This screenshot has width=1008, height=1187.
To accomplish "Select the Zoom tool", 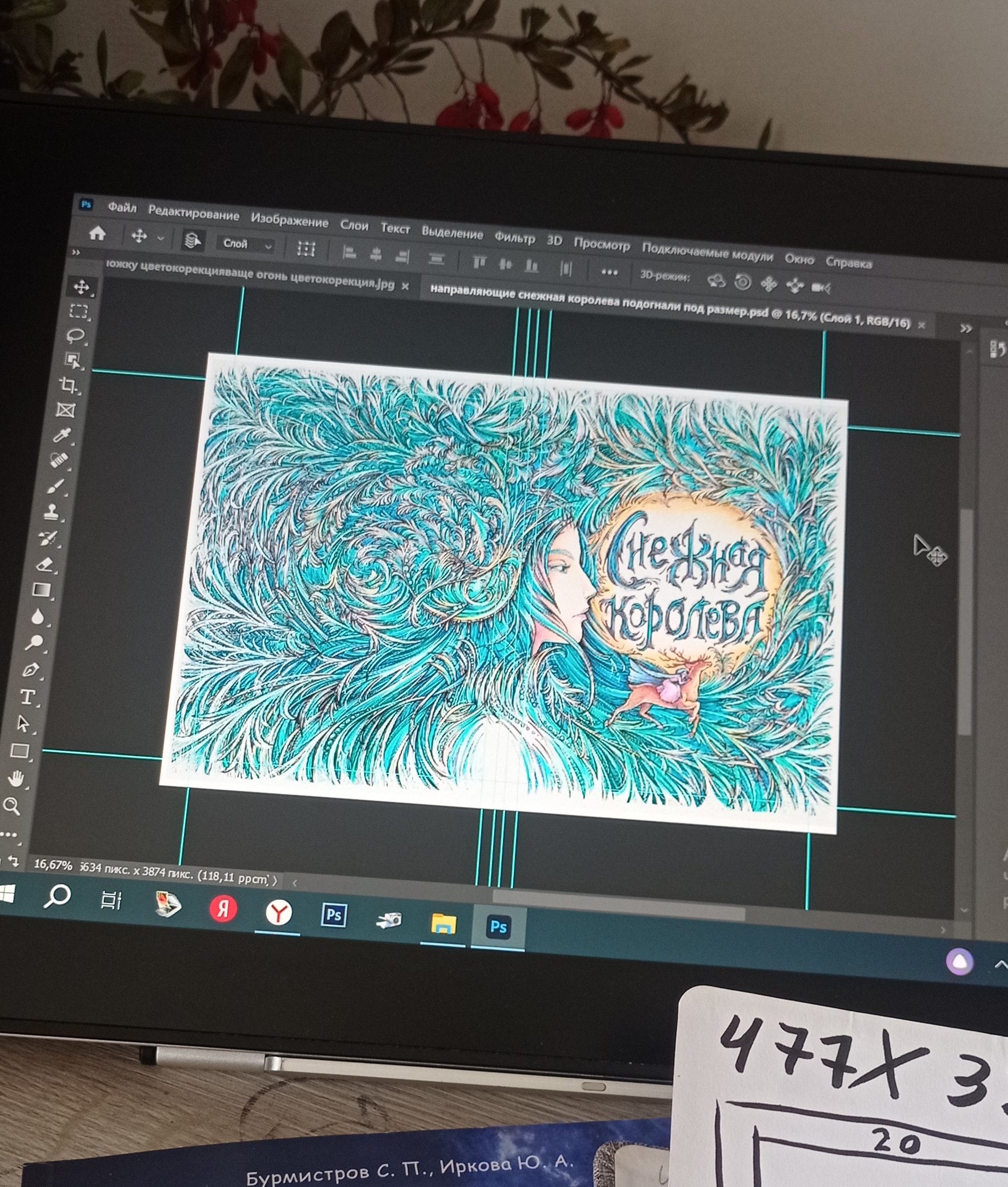I will click(12, 806).
